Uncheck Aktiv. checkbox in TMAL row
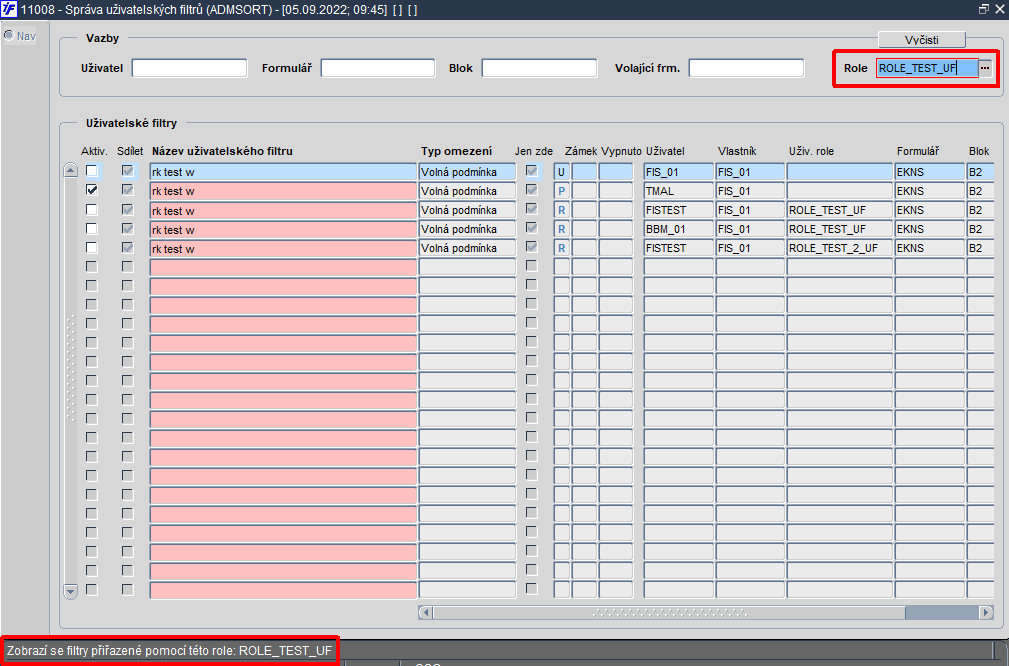 (92, 190)
